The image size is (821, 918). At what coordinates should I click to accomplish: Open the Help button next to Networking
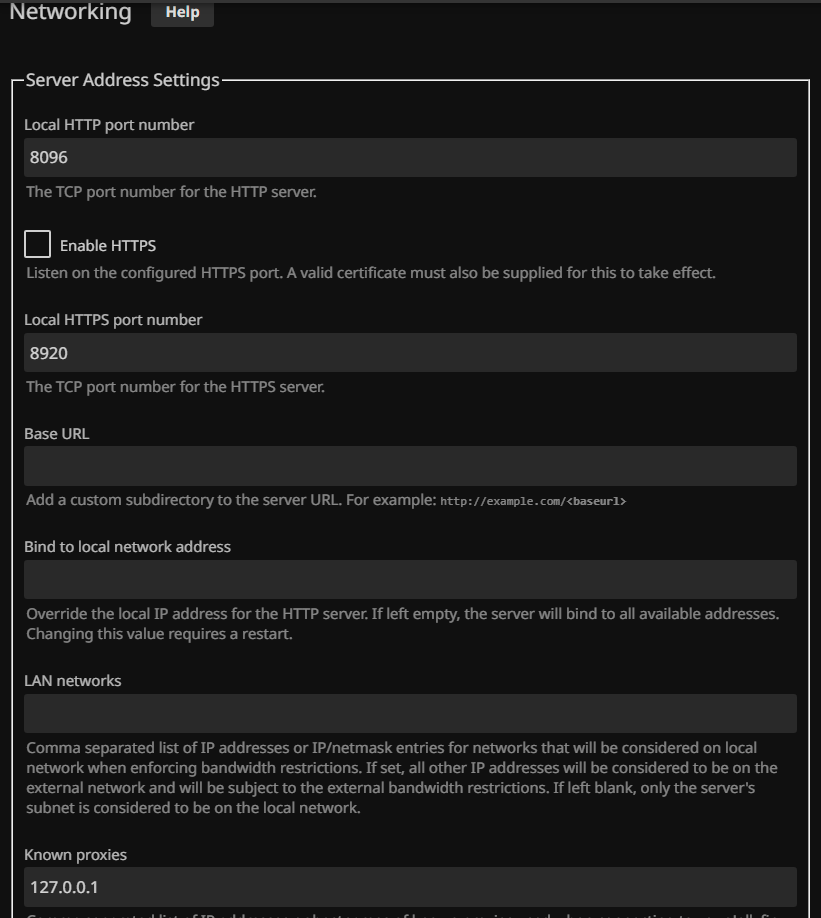182,13
